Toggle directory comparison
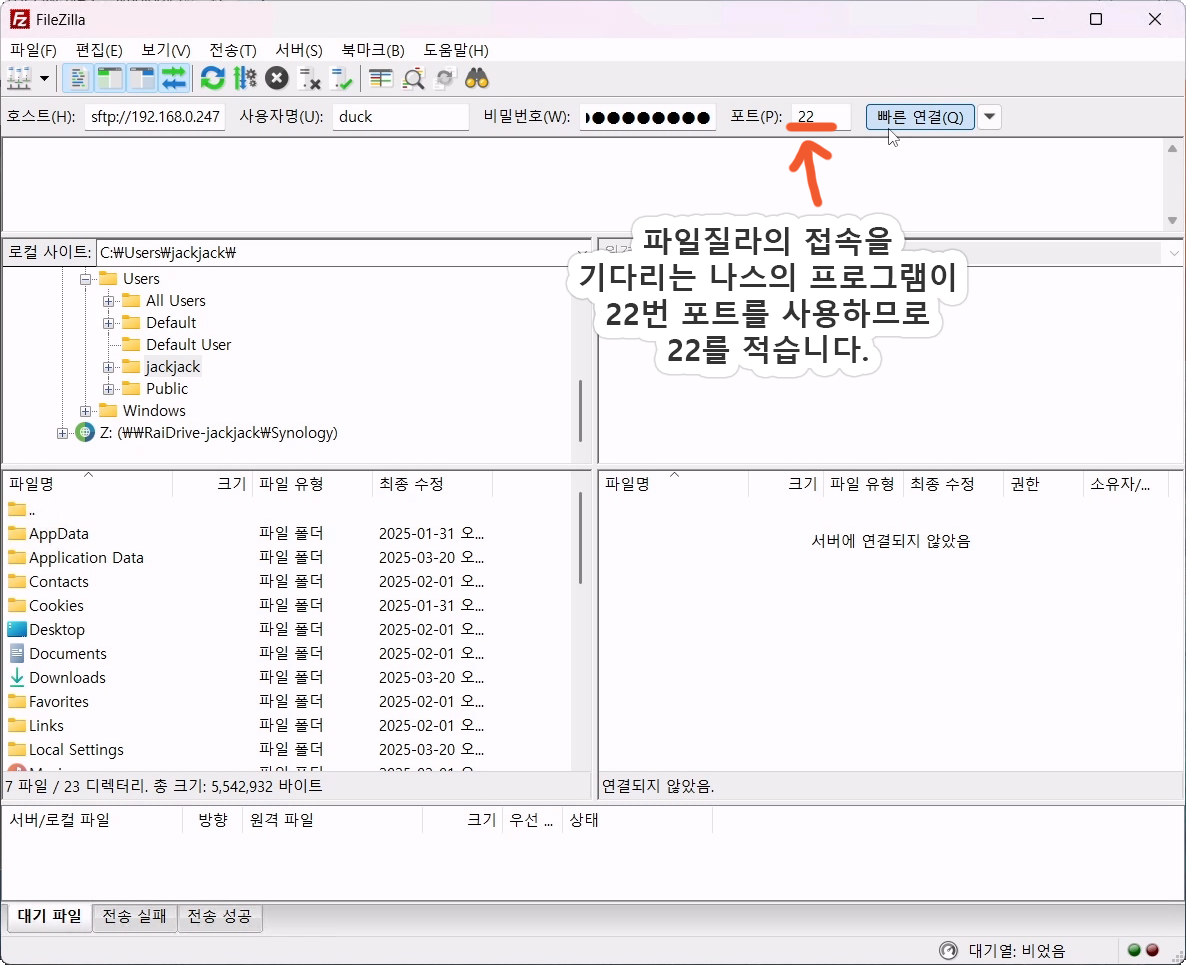The image size is (1186, 965). 413,78
